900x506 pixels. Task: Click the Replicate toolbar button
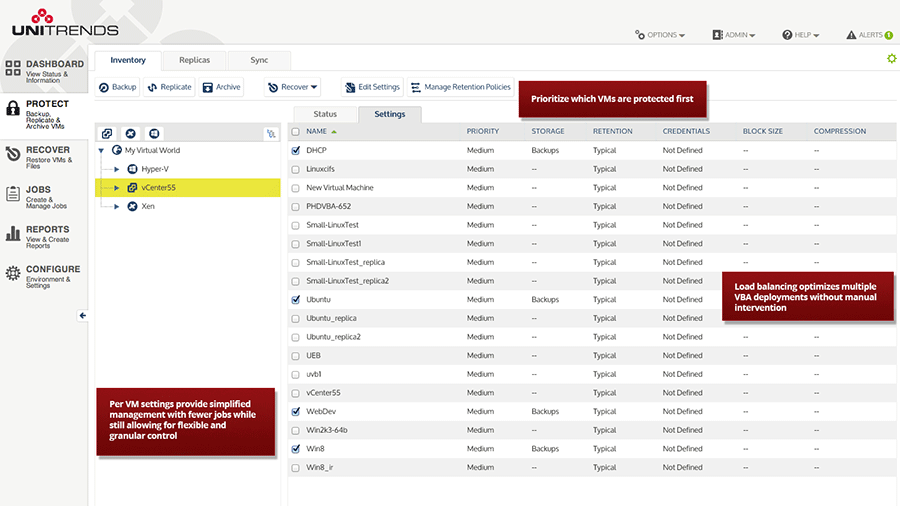tap(169, 87)
